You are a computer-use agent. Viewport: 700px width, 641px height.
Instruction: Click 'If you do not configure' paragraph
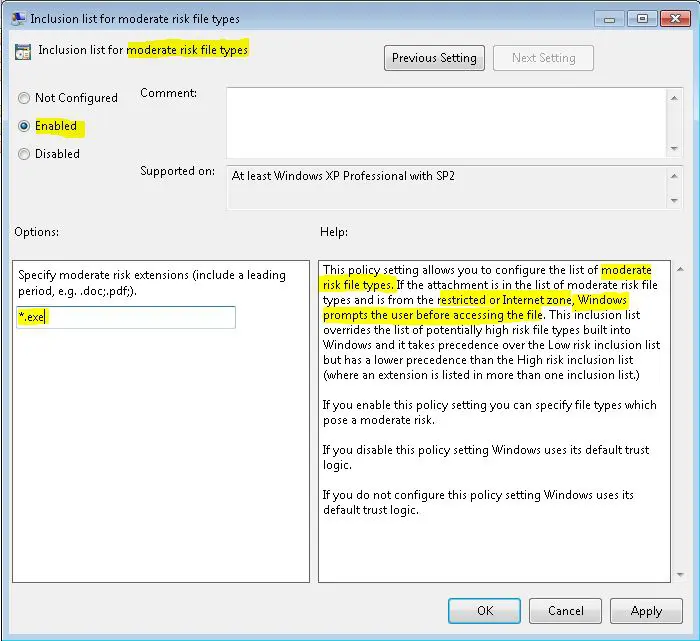pos(478,503)
